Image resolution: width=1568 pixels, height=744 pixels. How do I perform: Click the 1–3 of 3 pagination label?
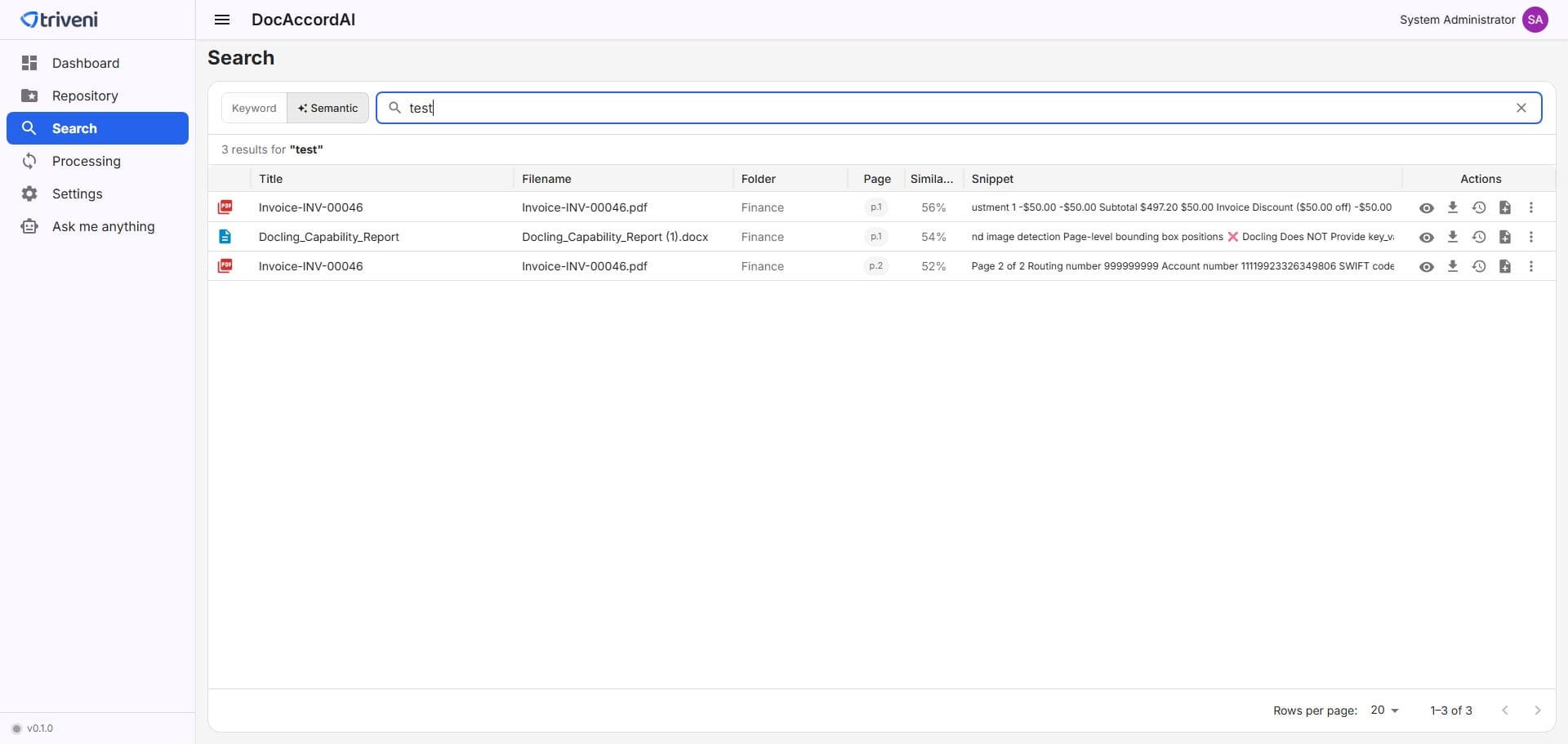[x=1451, y=711]
